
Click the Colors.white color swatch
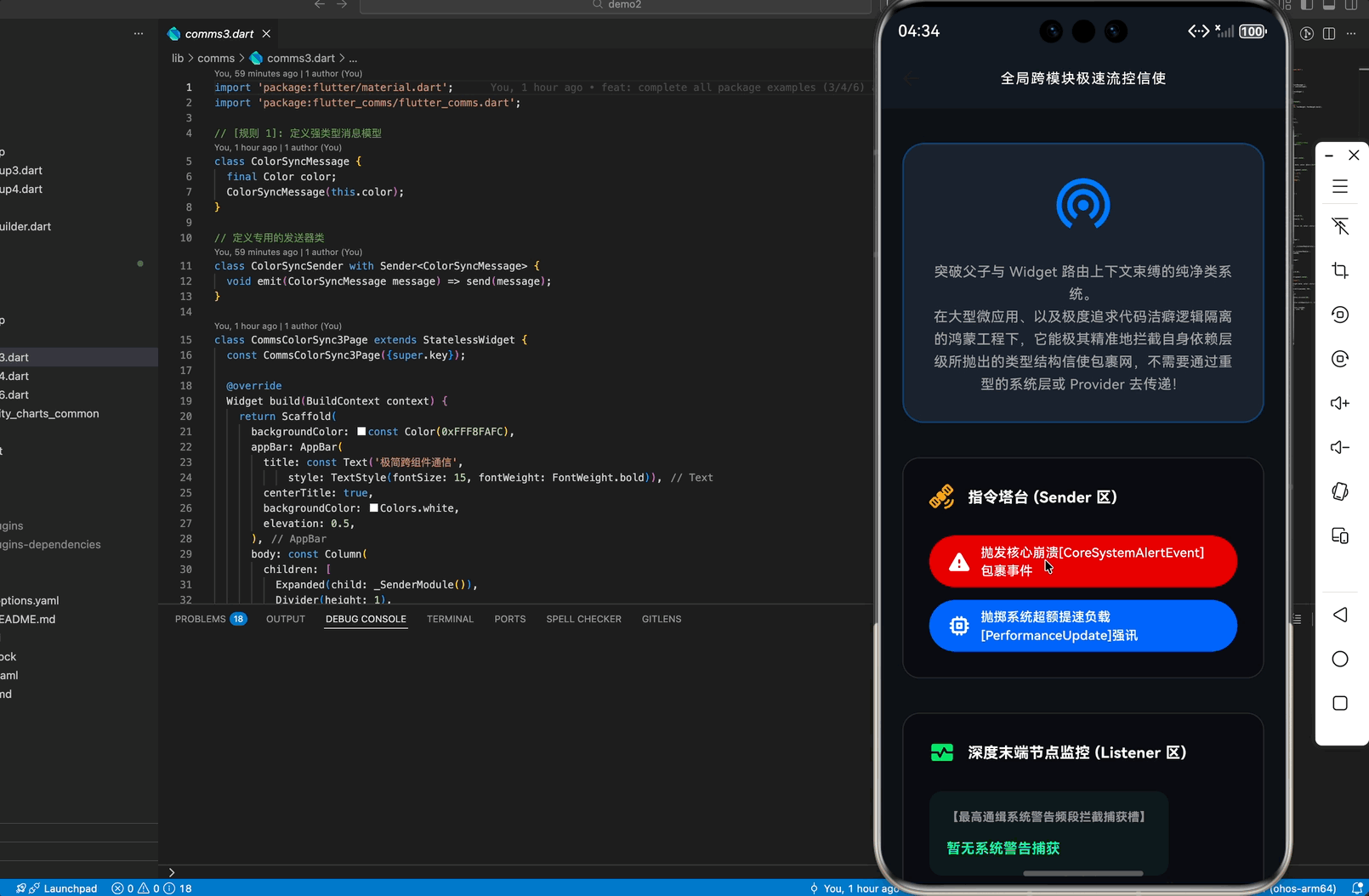click(373, 508)
